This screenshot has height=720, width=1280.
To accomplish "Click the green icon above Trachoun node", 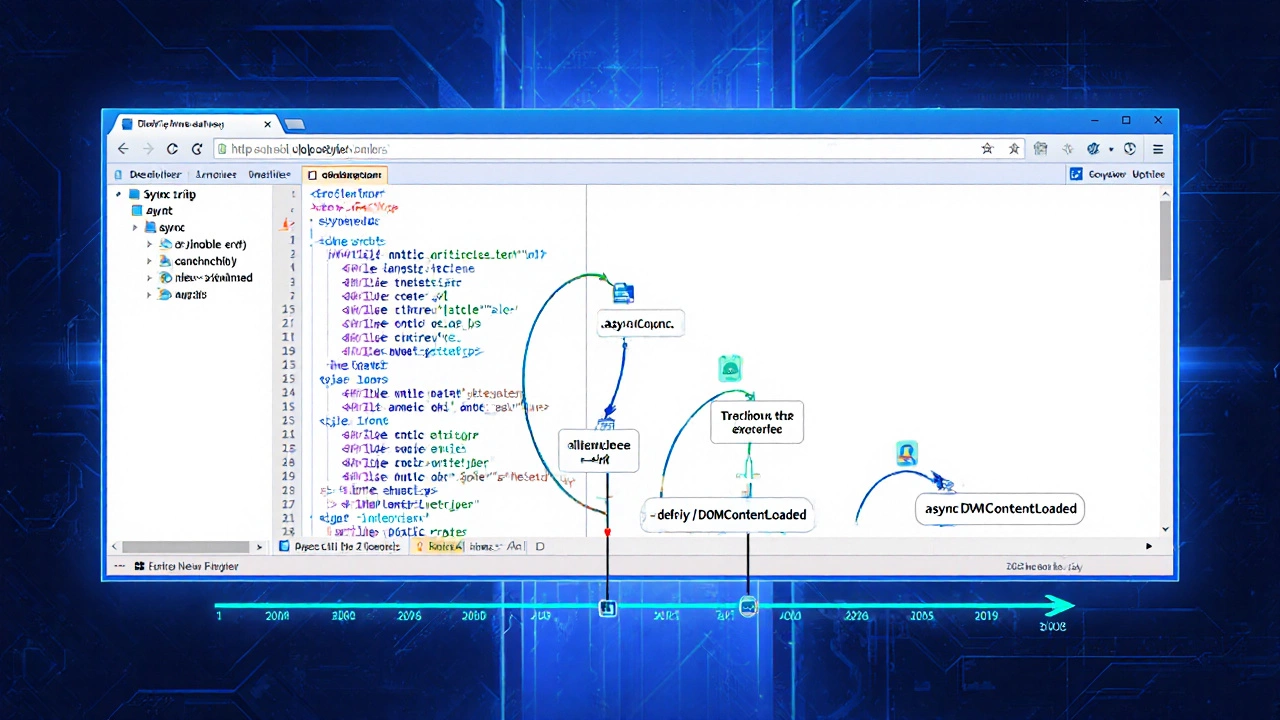I will pyautogui.click(x=730, y=369).
